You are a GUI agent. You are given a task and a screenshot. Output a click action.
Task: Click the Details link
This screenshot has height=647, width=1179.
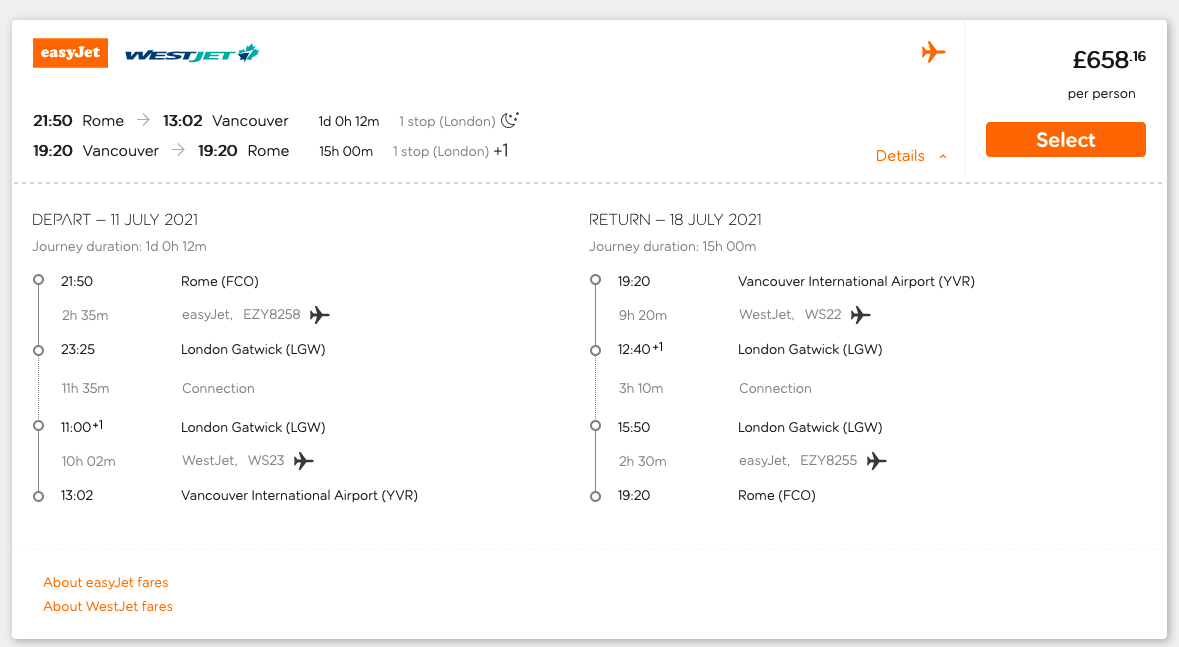pyautogui.click(x=900, y=156)
